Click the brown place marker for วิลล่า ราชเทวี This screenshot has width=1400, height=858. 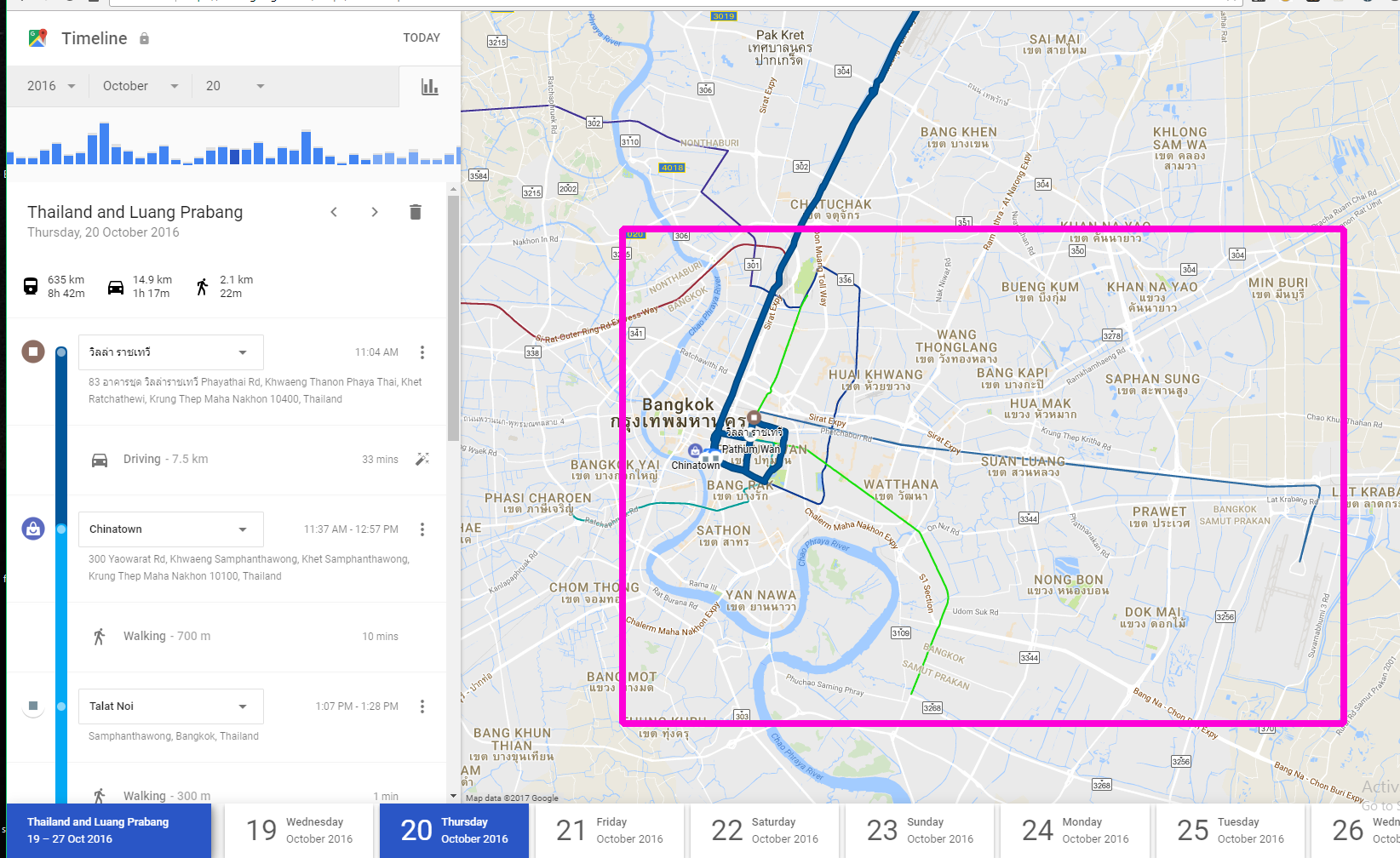click(x=33, y=351)
